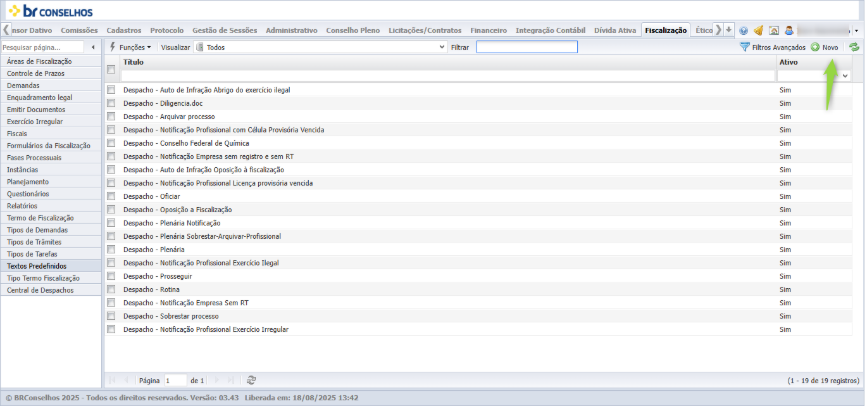The height and width of the screenshot is (406, 865).
Task: Open the Protocolo tab
Action: [167, 30]
